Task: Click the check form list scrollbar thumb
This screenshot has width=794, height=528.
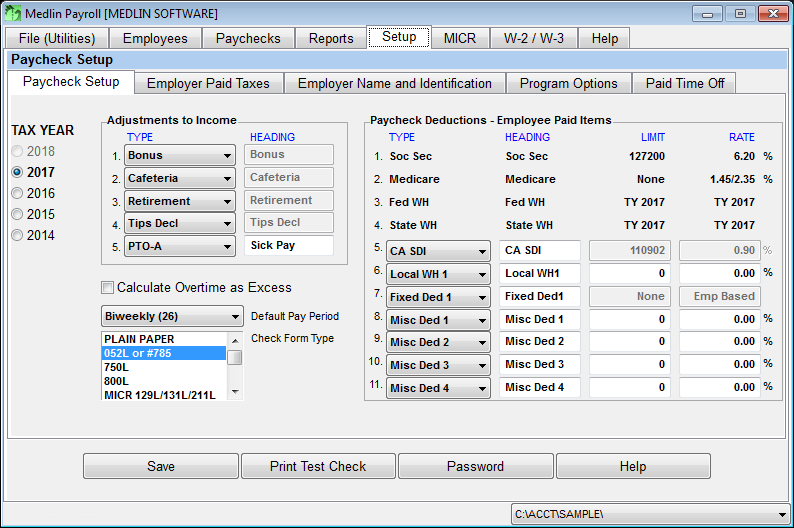Action: point(235,357)
